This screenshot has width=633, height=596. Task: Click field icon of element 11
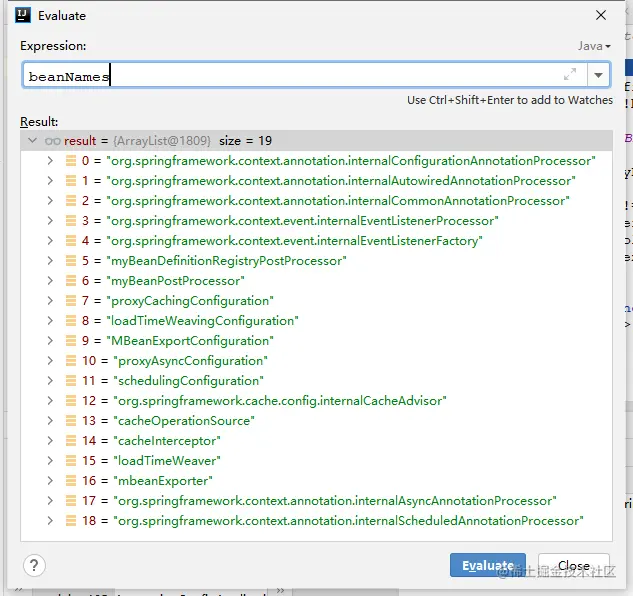tap(71, 380)
